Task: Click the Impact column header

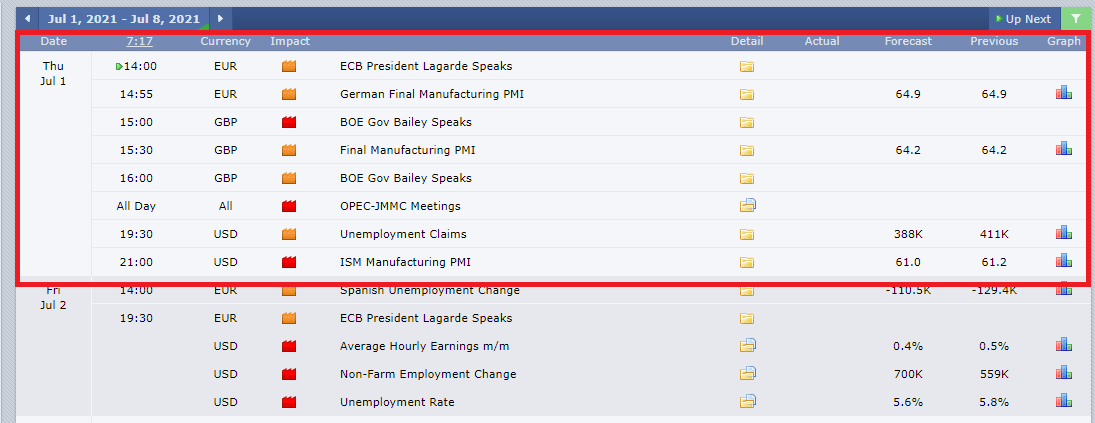Action: tap(290, 41)
